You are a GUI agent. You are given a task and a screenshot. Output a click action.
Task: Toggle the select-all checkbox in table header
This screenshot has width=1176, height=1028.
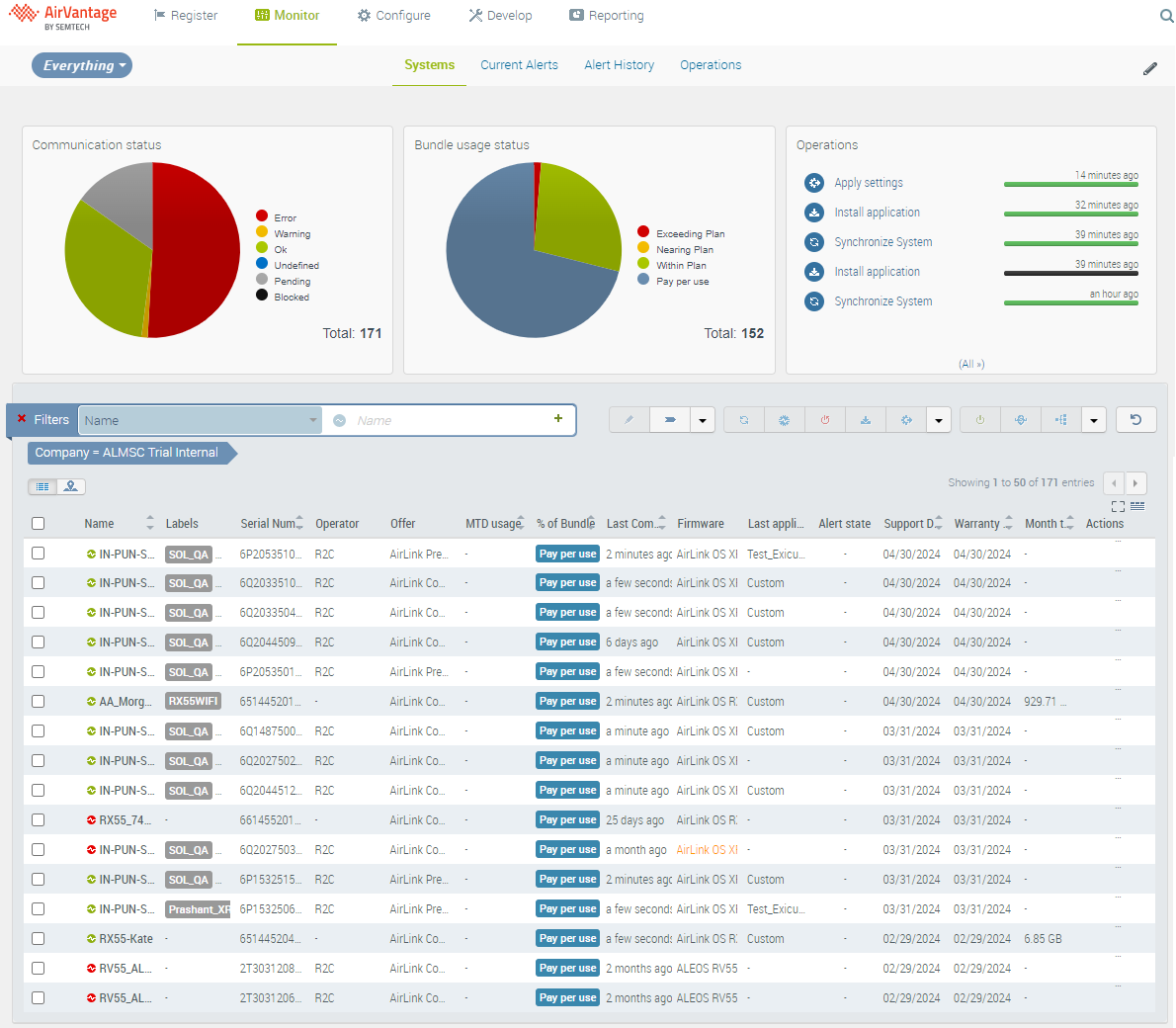pyautogui.click(x=39, y=524)
